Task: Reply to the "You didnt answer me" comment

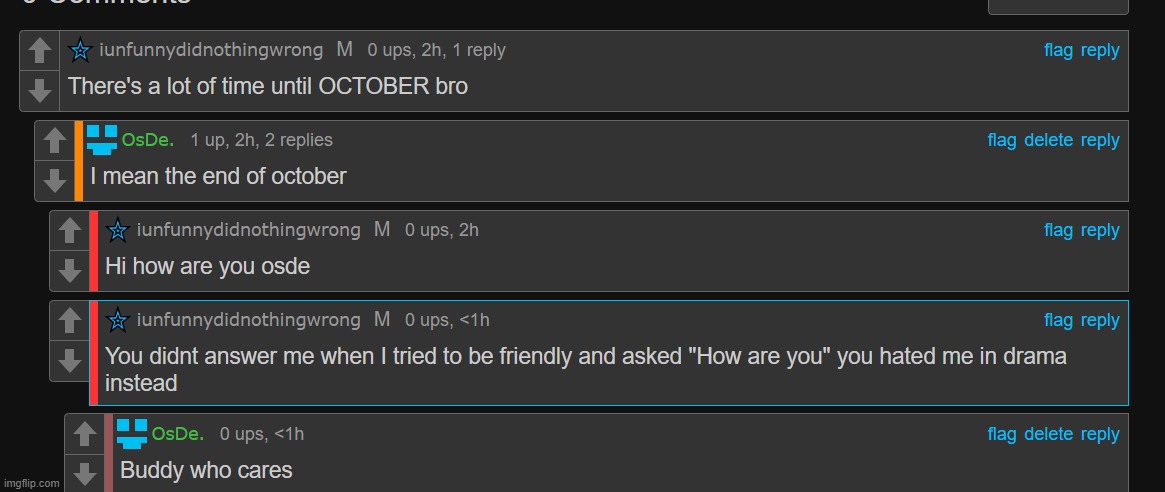Action: (x=1100, y=320)
